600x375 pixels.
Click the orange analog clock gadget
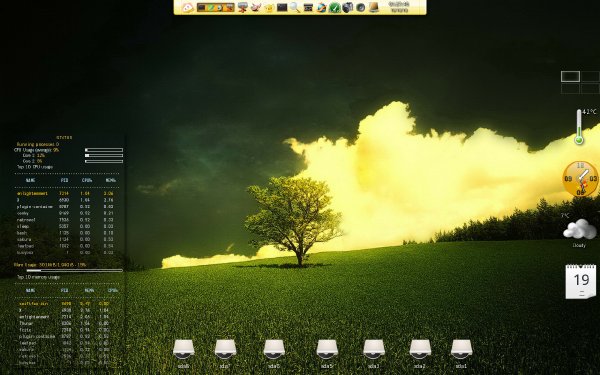click(581, 179)
